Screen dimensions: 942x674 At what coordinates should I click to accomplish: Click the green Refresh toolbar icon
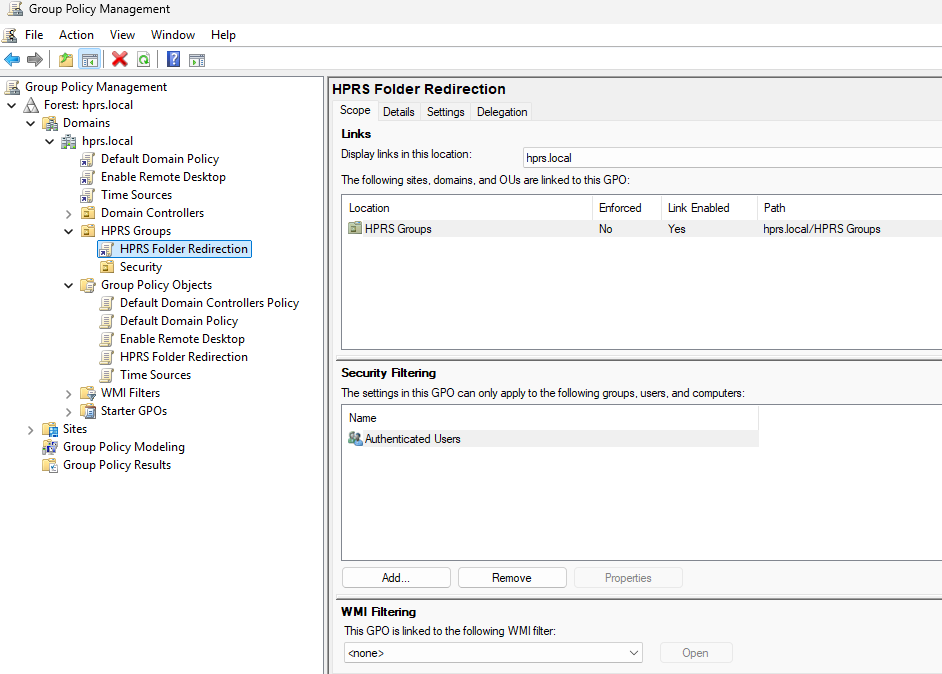(144, 59)
